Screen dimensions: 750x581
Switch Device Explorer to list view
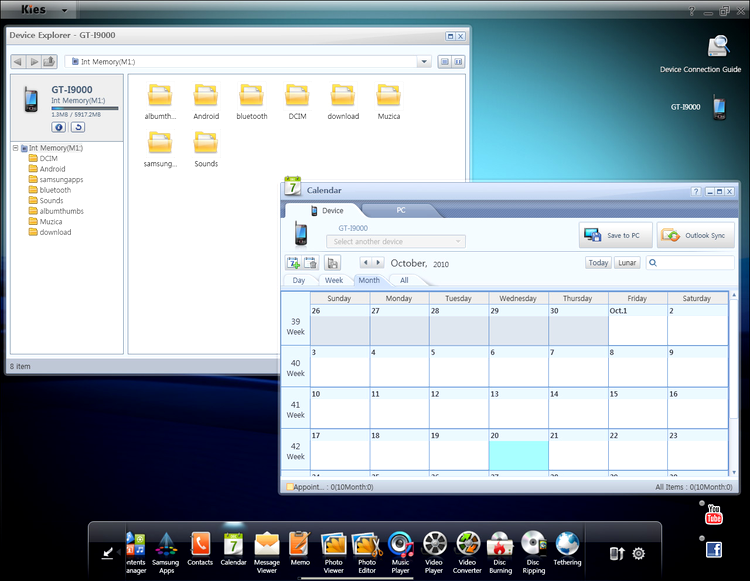pyautogui.click(x=444, y=62)
